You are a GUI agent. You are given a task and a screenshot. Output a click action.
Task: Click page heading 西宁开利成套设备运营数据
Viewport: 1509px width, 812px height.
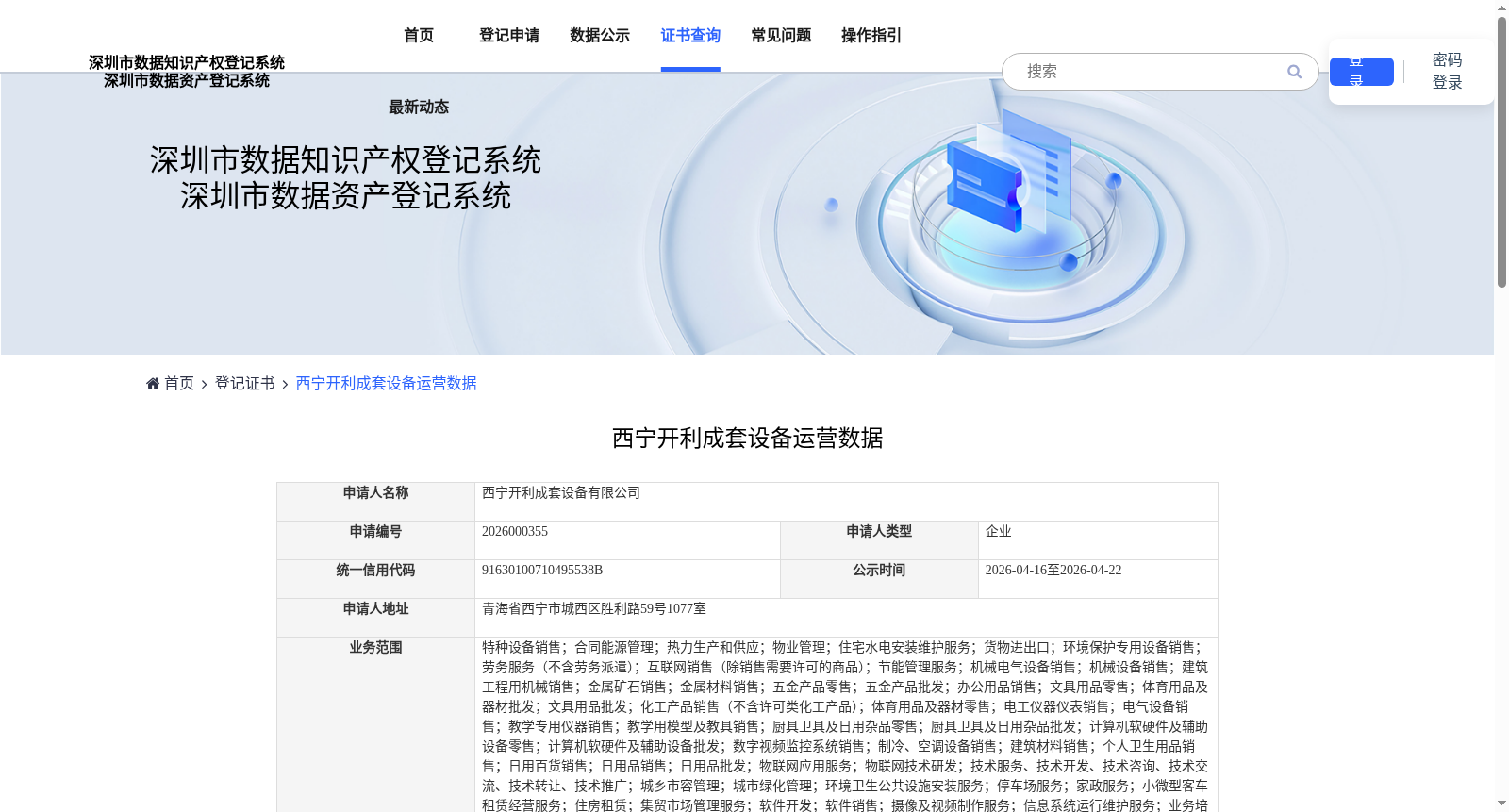(747, 439)
